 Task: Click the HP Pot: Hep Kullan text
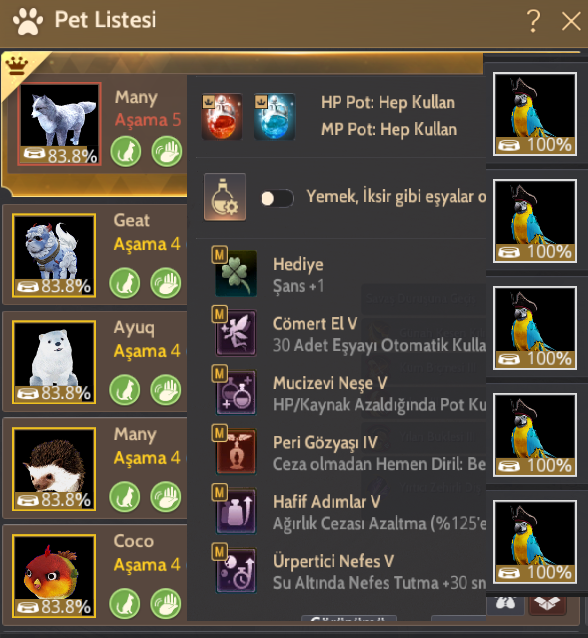click(x=388, y=103)
